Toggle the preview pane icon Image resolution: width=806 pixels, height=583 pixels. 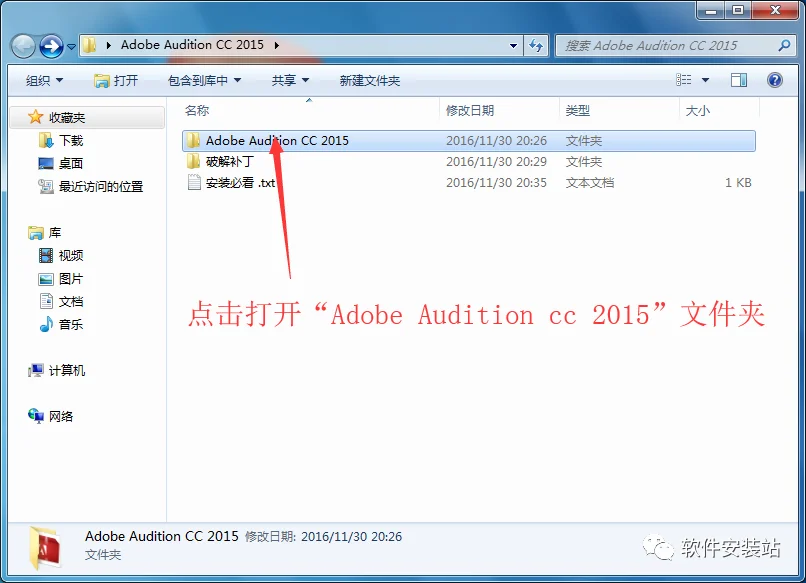739,80
